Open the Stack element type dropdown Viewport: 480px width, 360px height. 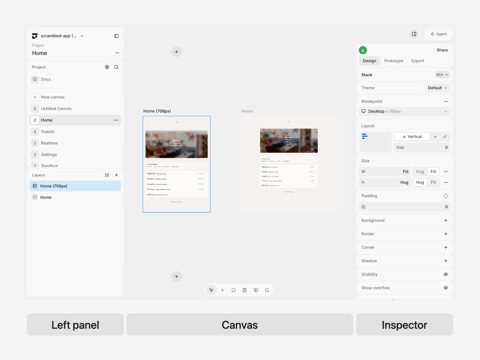point(442,75)
